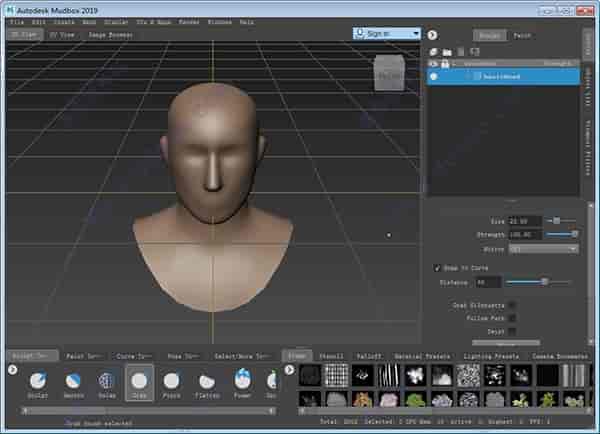600x434 pixels.
Task: Enable the Follow Path checkbox
Action: (512, 317)
